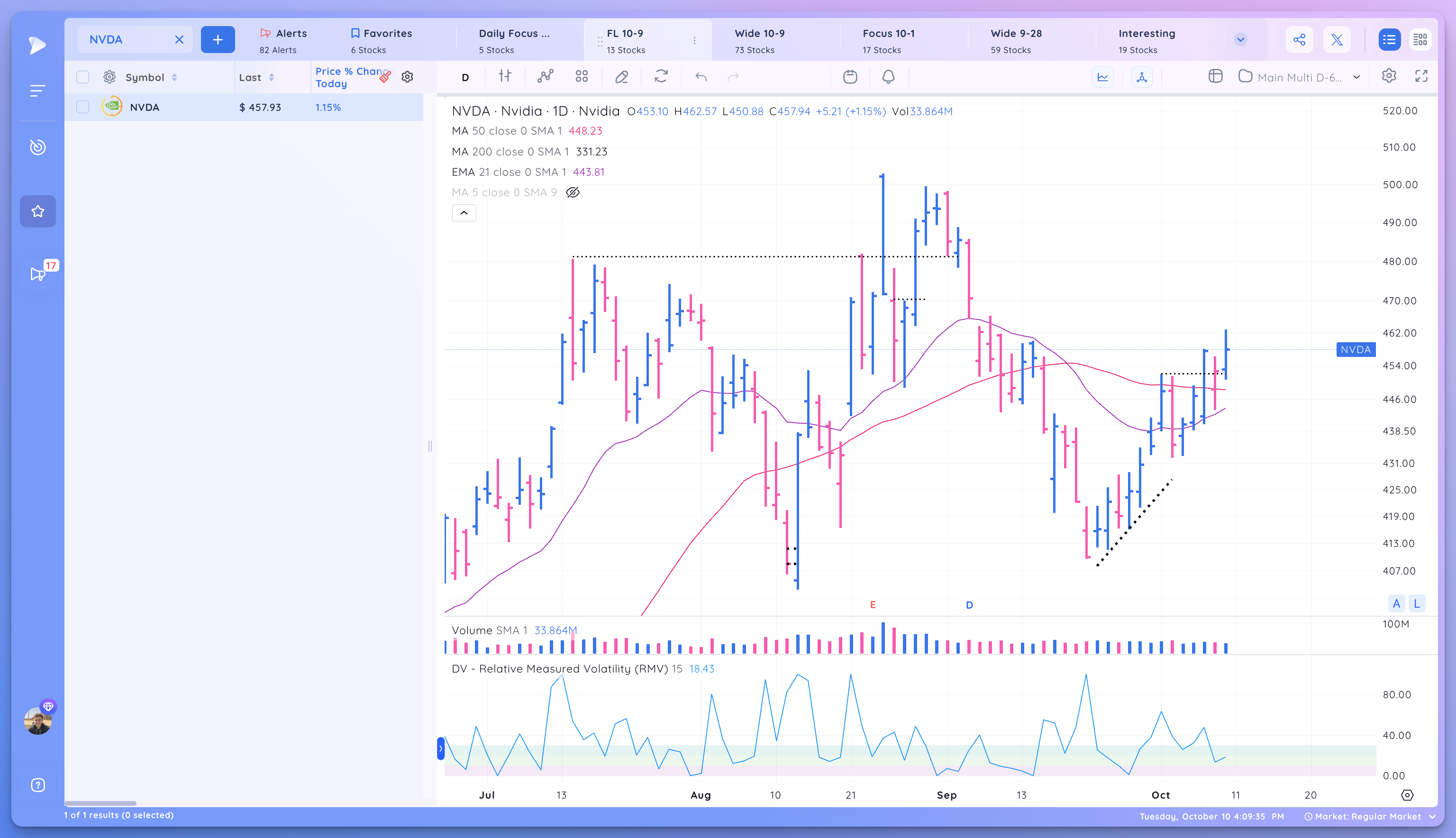
Task: Click the $ 457.93 last price cell
Action: pyautogui.click(x=260, y=107)
